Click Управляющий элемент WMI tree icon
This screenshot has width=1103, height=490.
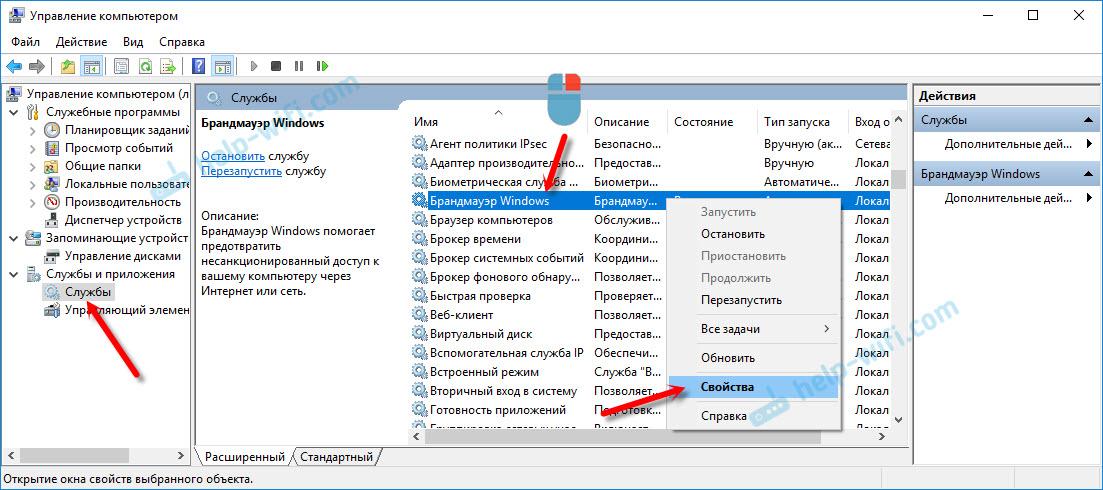(x=52, y=311)
